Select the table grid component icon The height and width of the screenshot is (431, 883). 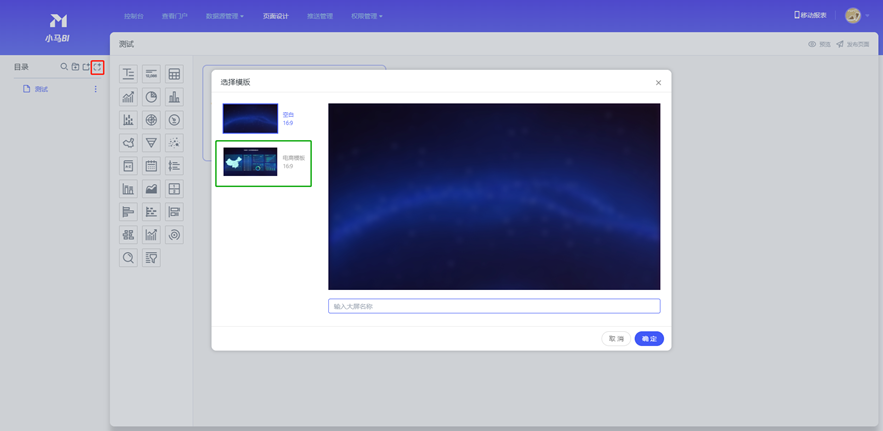click(x=174, y=74)
